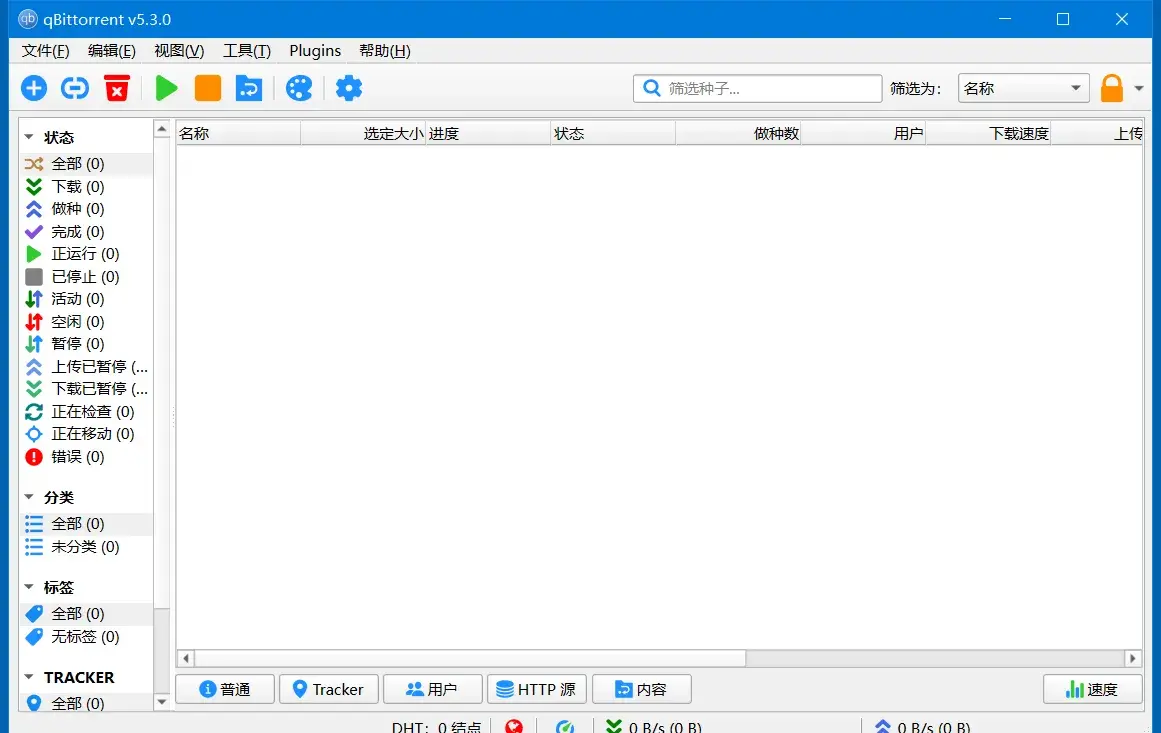
Task: Collapse the 标签 section
Action: pyautogui.click(x=29, y=586)
